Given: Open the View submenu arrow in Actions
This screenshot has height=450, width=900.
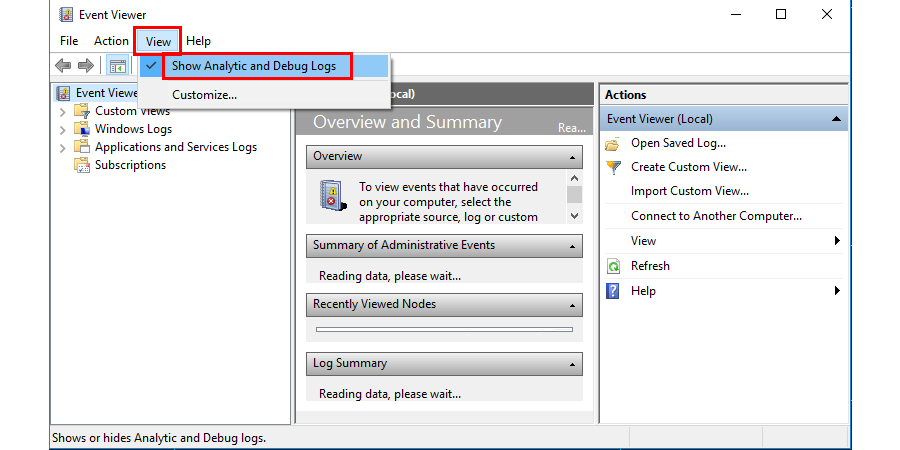Looking at the screenshot, I should (837, 240).
